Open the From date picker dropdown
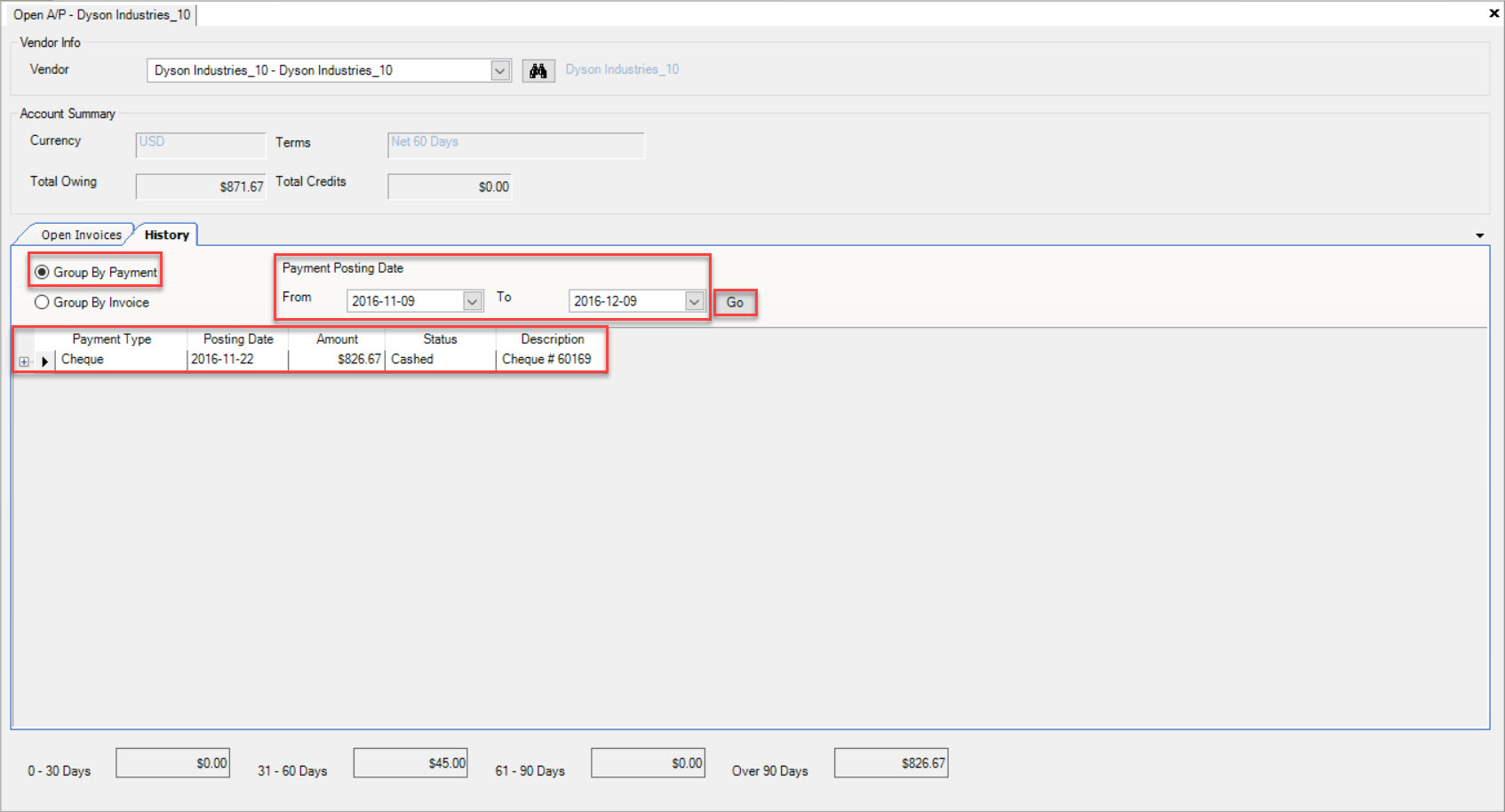Viewport: 1505px width, 812px height. pyautogui.click(x=473, y=301)
